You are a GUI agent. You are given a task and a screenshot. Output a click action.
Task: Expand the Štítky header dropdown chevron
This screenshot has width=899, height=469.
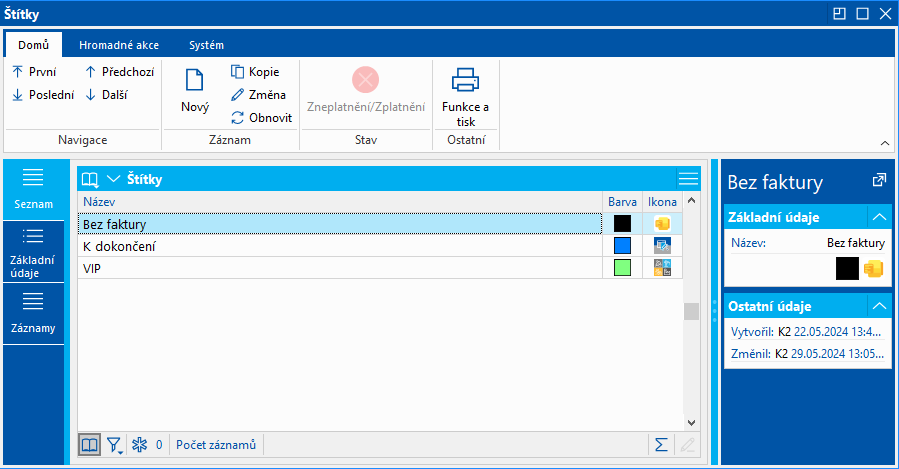tap(114, 179)
